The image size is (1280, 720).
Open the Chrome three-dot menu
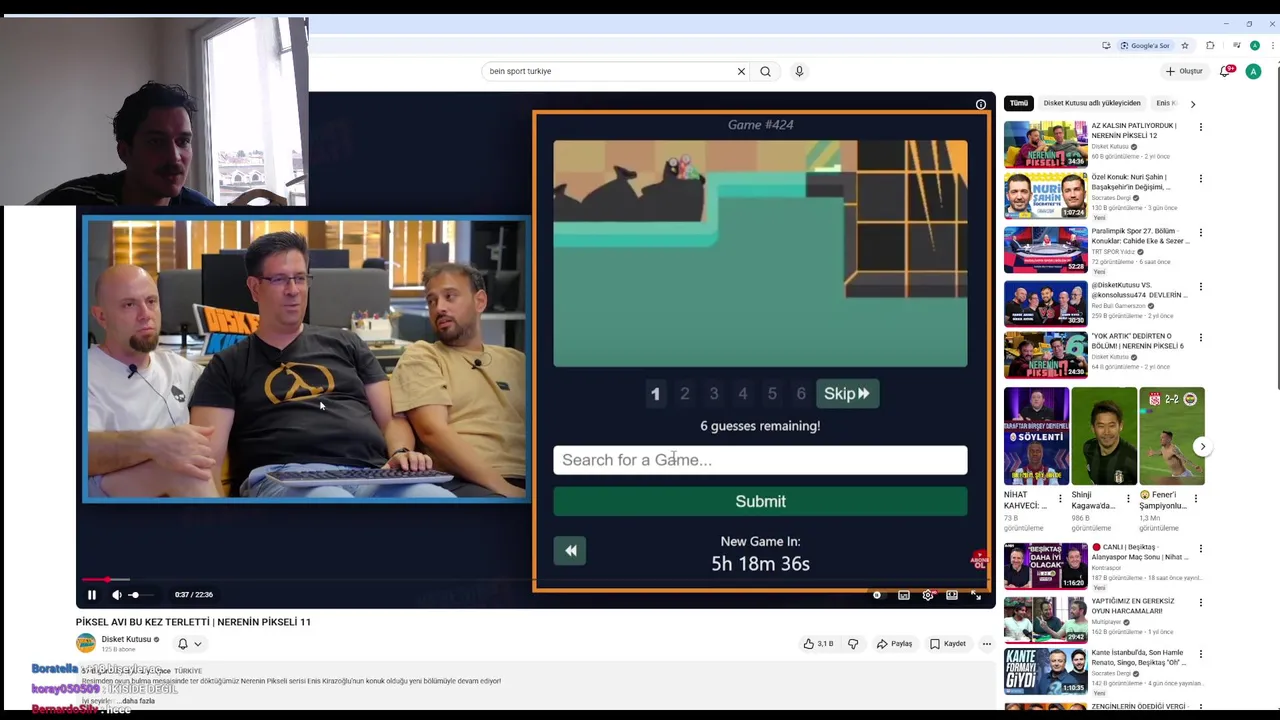tap(1271, 45)
